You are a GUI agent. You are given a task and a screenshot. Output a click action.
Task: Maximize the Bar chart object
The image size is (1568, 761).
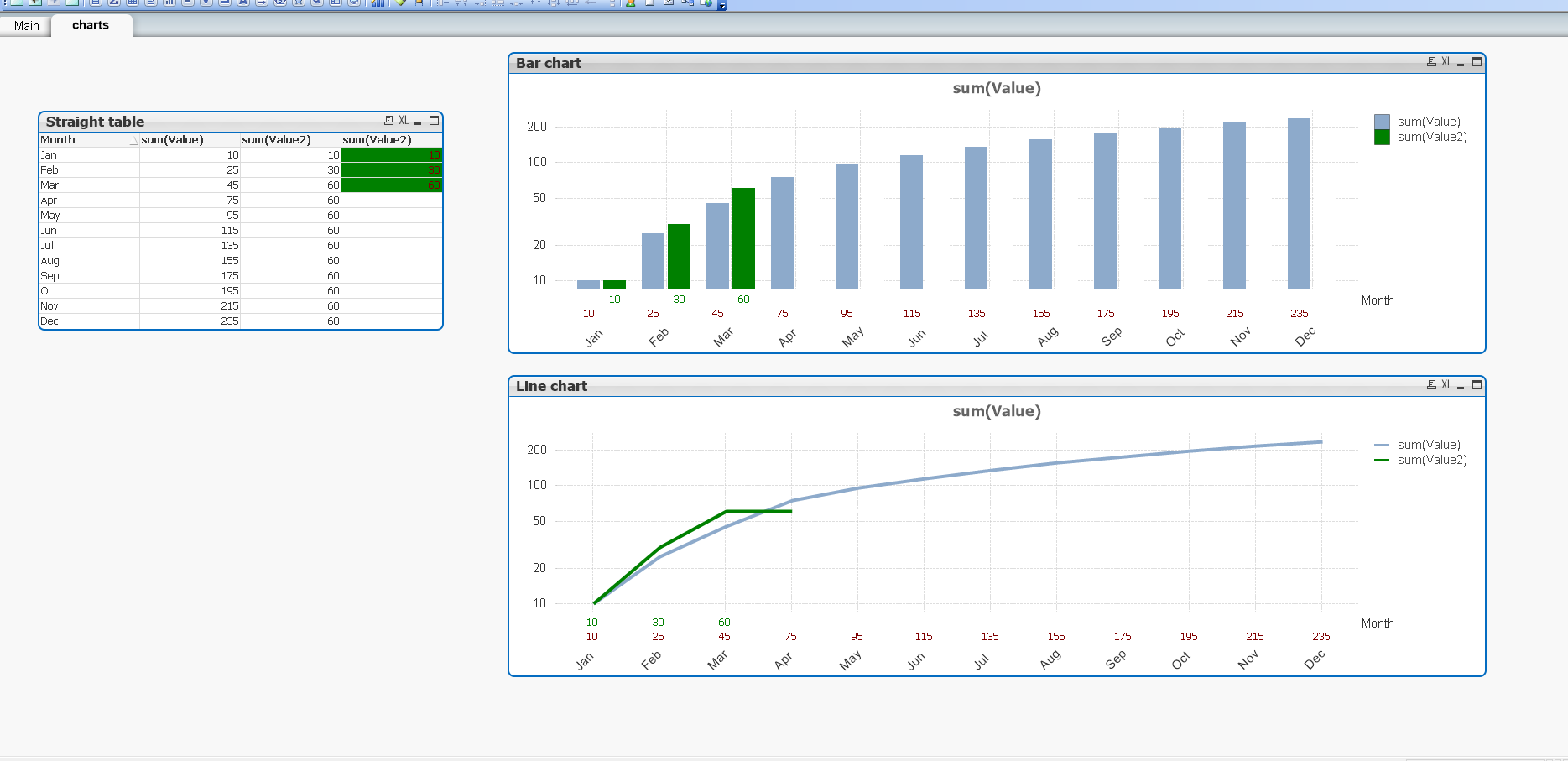pyautogui.click(x=1477, y=62)
